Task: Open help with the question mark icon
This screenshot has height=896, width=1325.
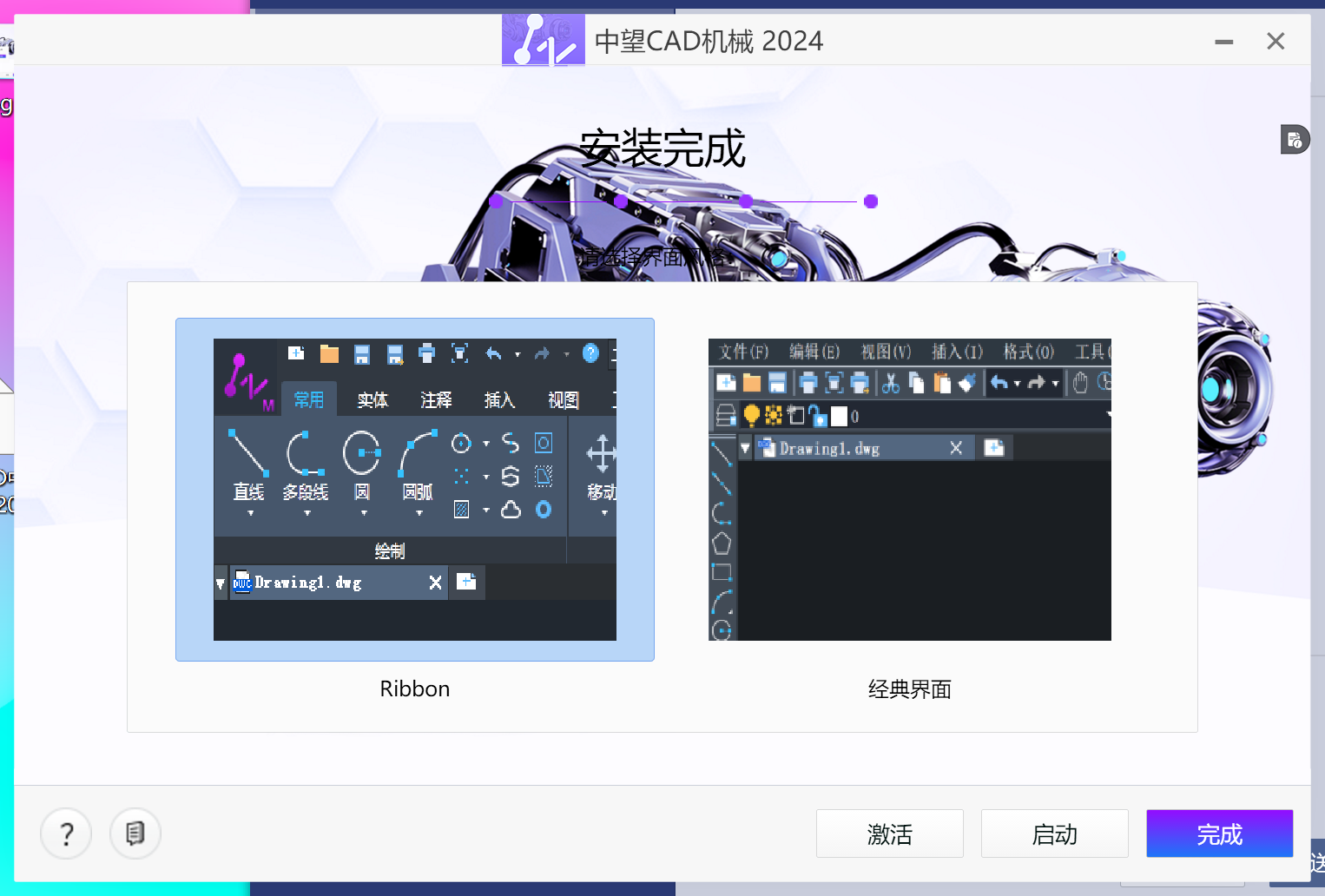Action: point(66,834)
